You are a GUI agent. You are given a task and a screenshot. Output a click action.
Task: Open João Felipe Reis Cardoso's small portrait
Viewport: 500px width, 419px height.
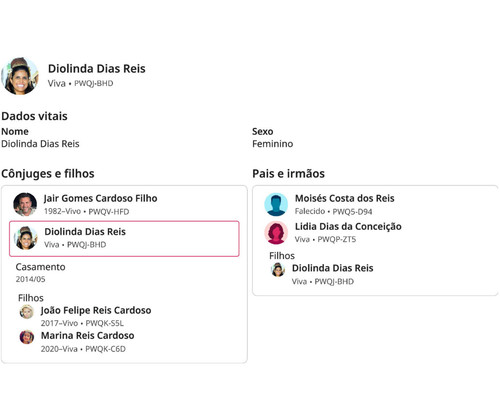pyautogui.click(x=27, y=312)
